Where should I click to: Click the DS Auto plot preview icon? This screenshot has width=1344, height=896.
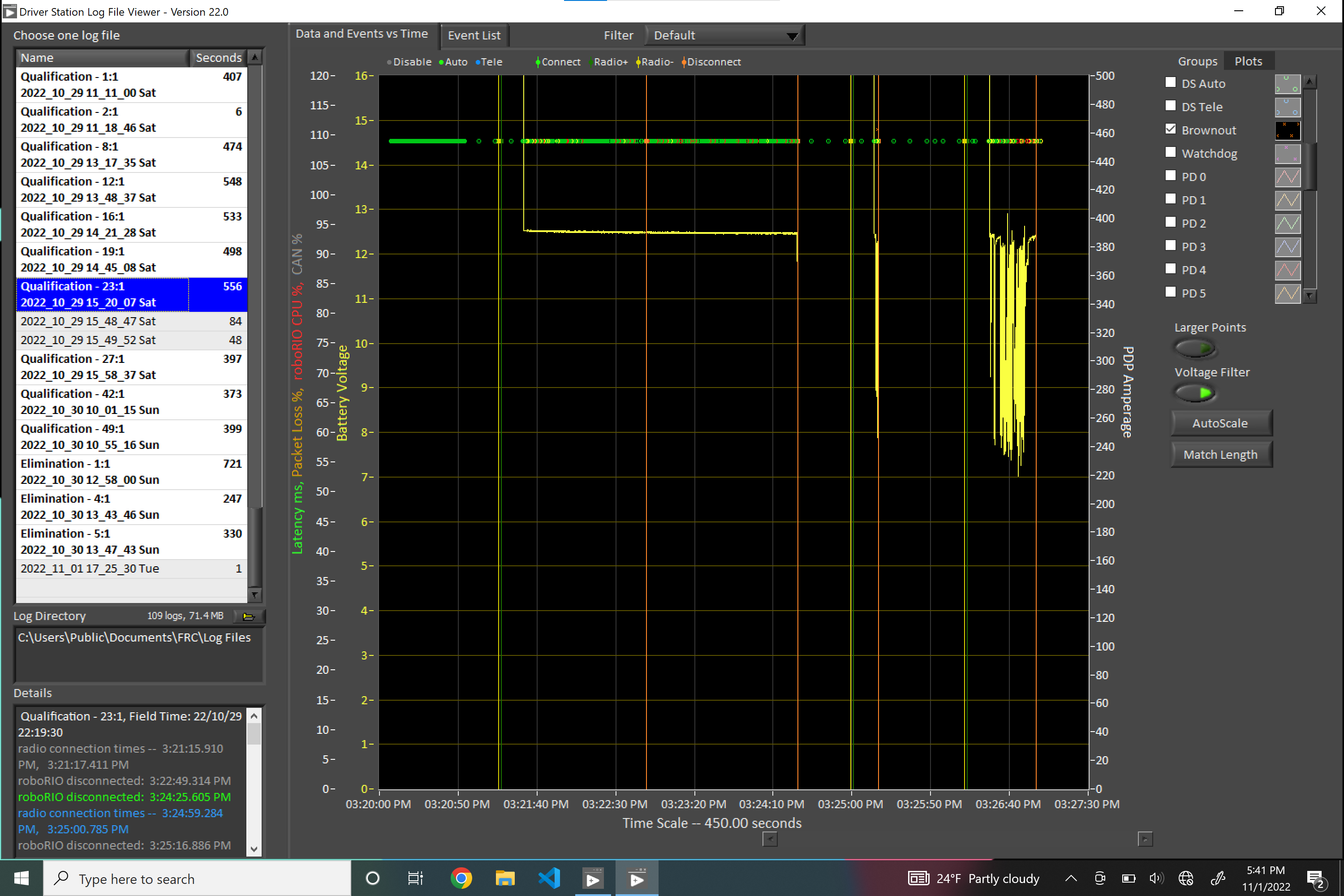click(1288, 84)
